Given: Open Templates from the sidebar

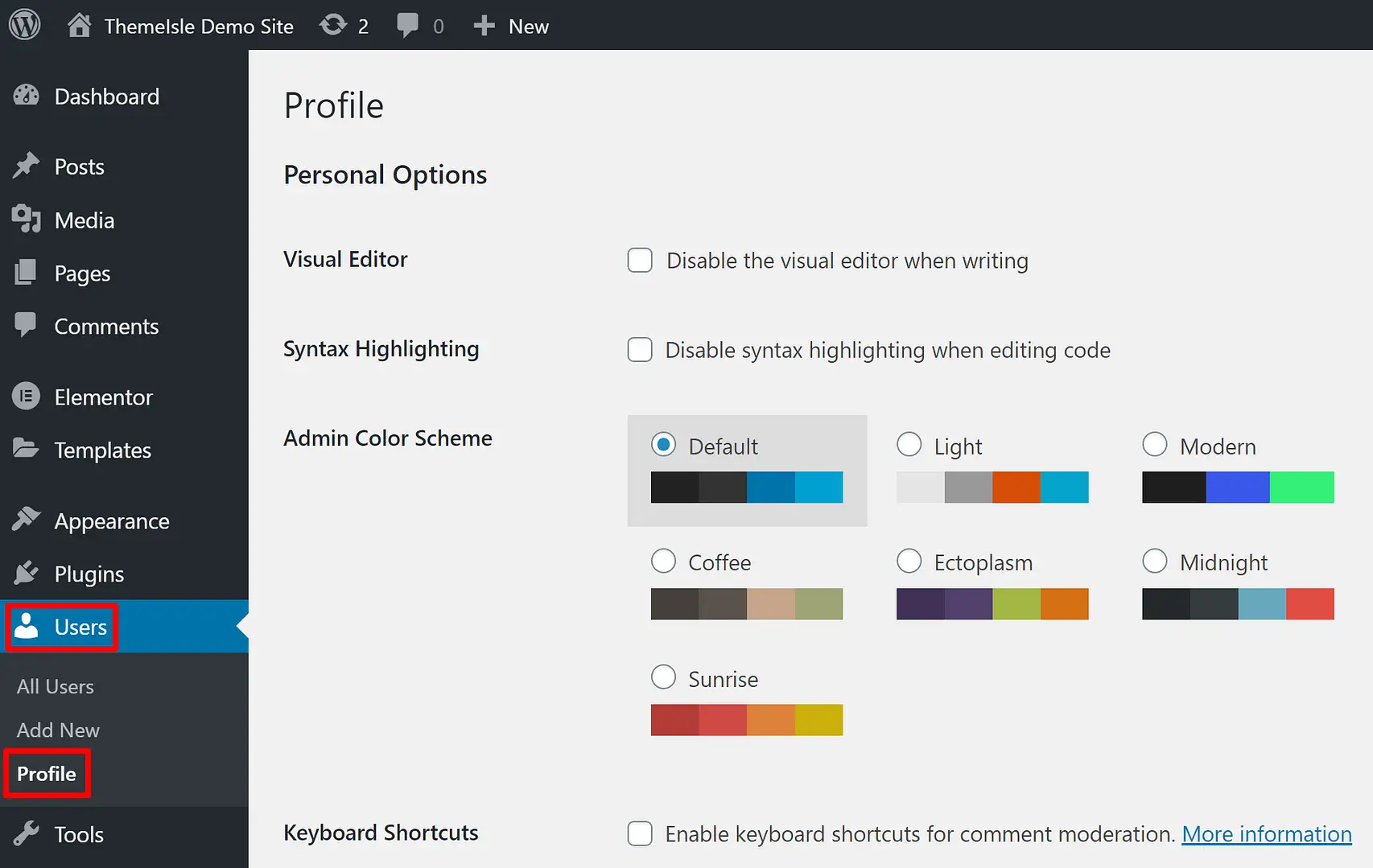Looking at the screenshot, I should 27,450.
